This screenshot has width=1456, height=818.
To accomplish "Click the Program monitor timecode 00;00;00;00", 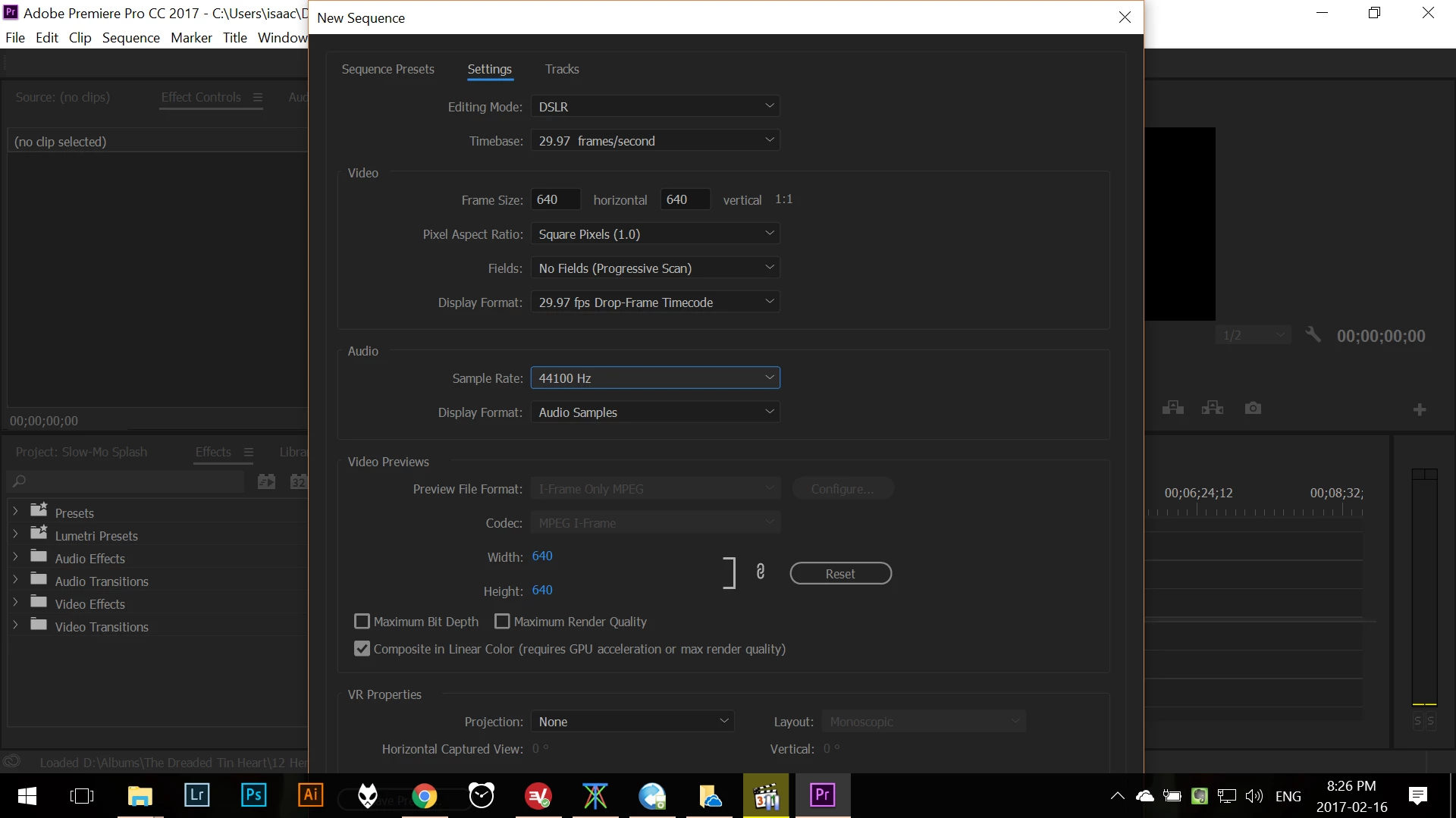I will tap(1381, 336).
